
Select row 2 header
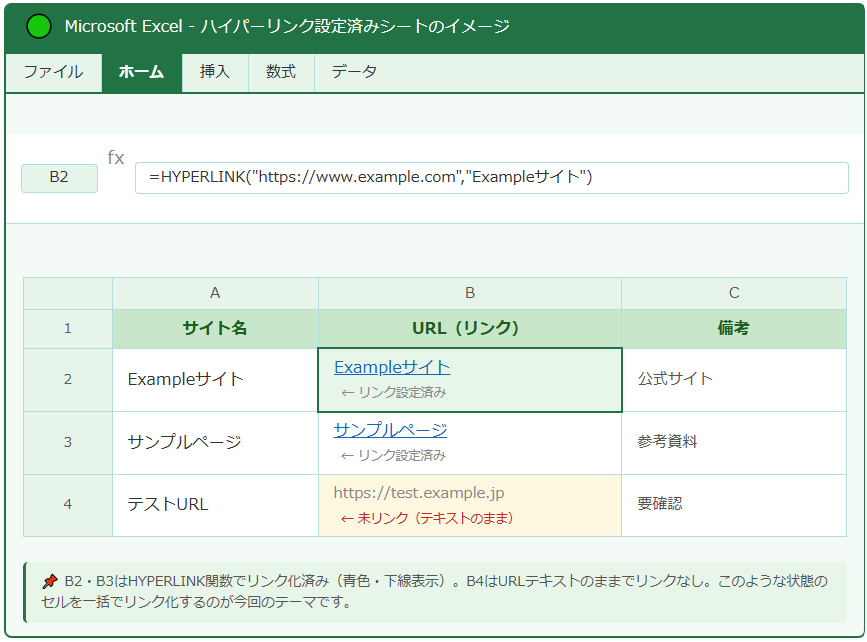[x=68, y=379]
